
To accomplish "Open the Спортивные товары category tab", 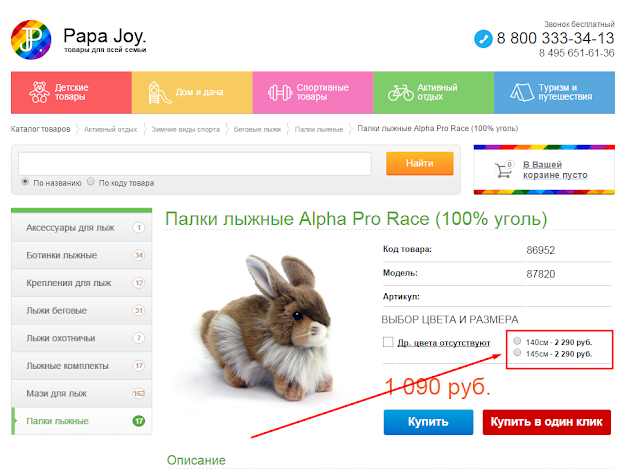I will coord(313,93).
